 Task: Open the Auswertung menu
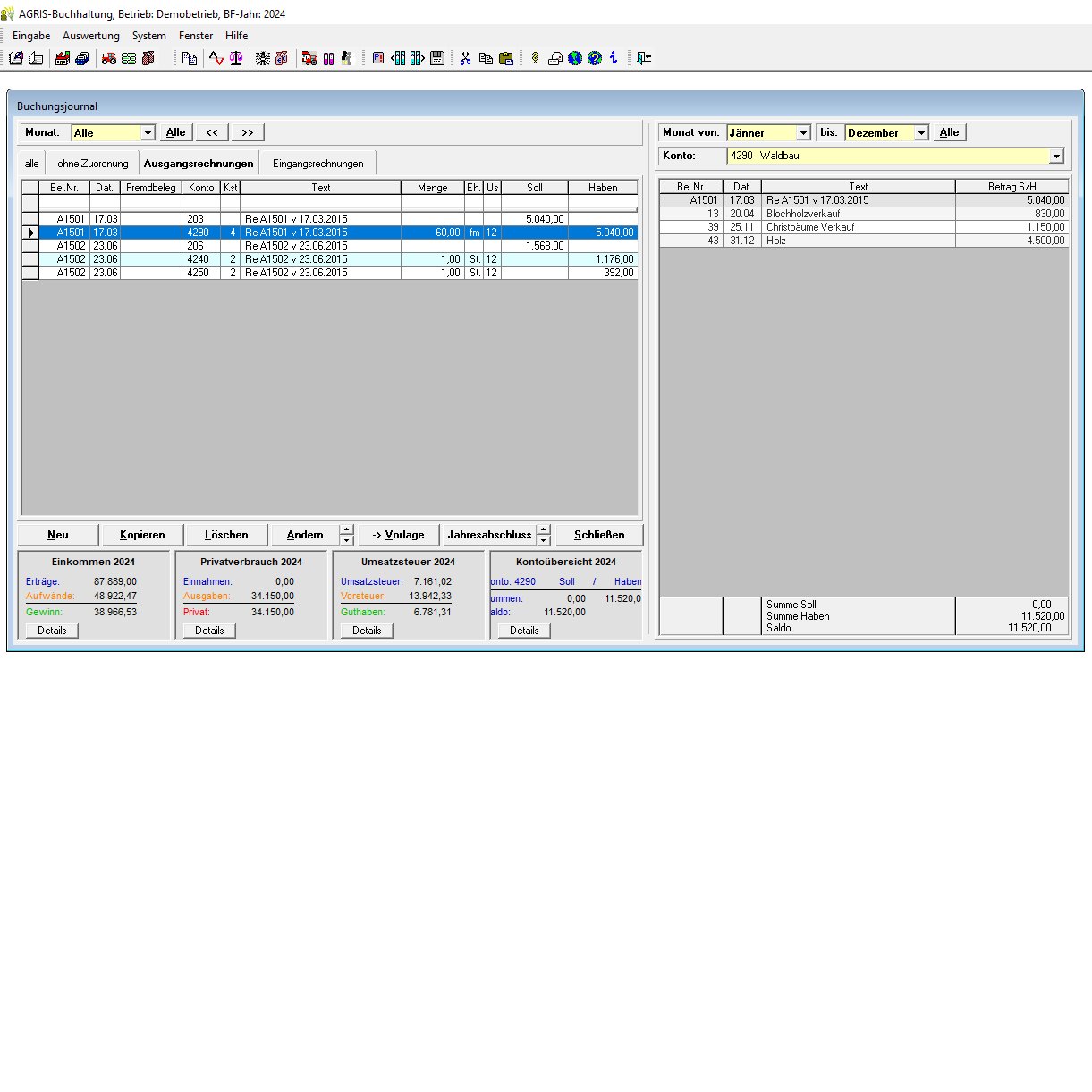point(90,36)
